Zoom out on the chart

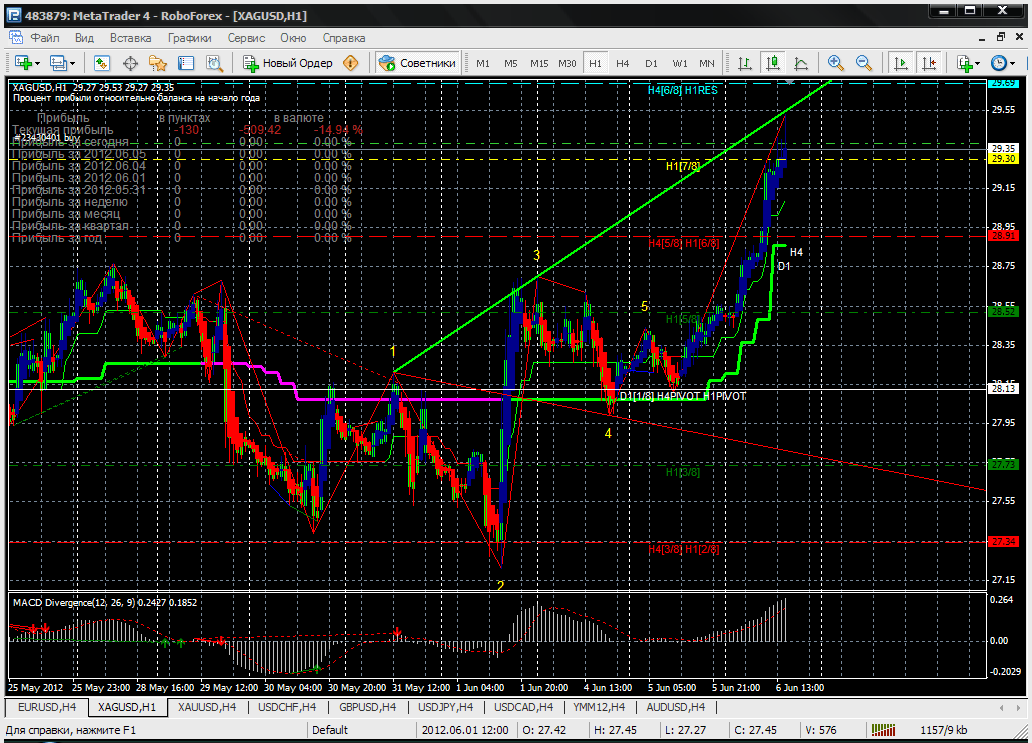point(864,63)
